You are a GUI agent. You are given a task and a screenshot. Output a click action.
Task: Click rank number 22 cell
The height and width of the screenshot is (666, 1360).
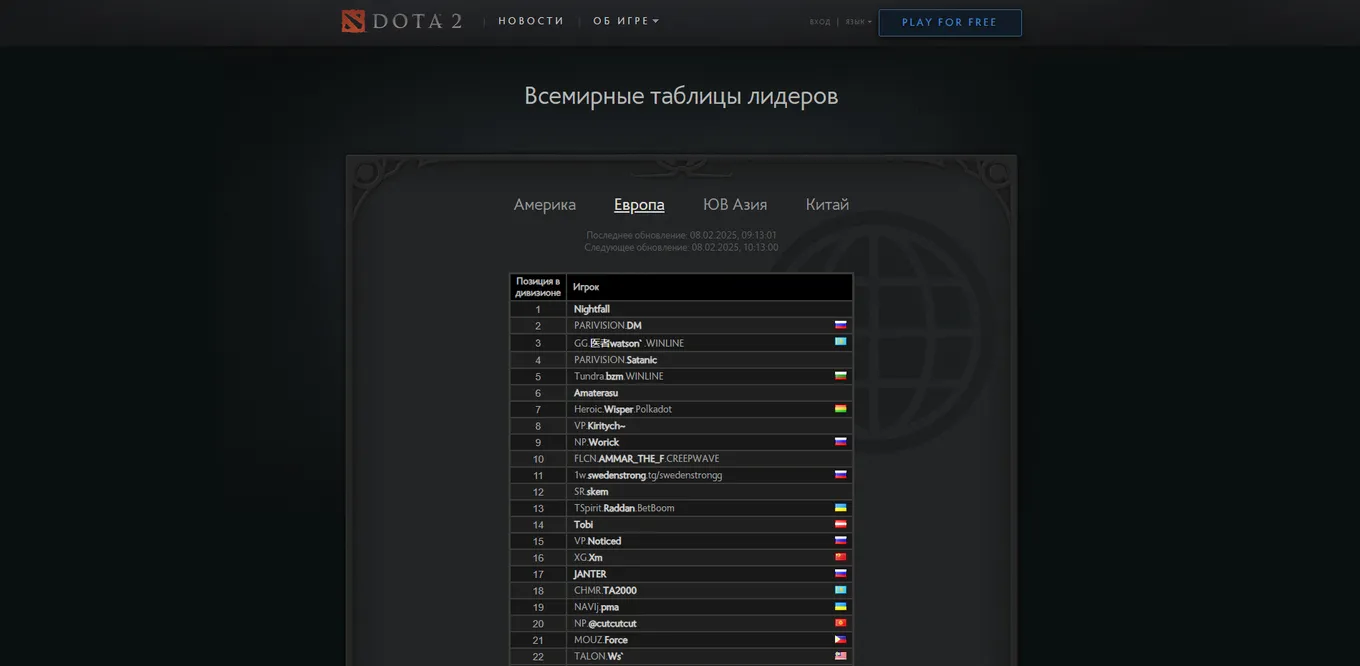538,656
